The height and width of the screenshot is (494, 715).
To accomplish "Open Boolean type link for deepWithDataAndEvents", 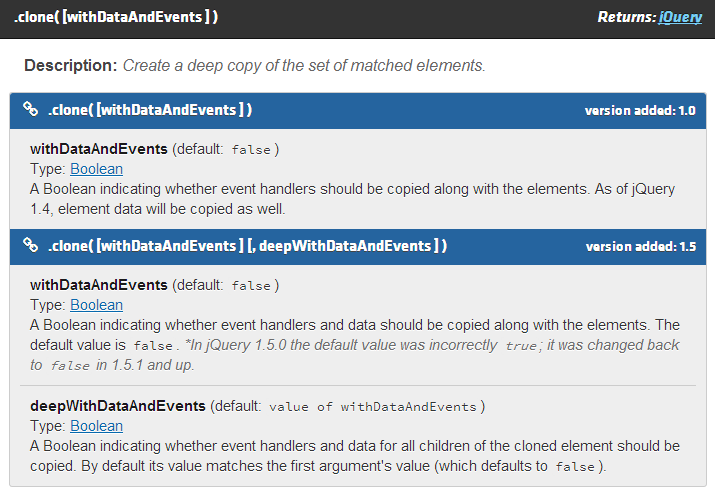I will click(x=96, y=426).
